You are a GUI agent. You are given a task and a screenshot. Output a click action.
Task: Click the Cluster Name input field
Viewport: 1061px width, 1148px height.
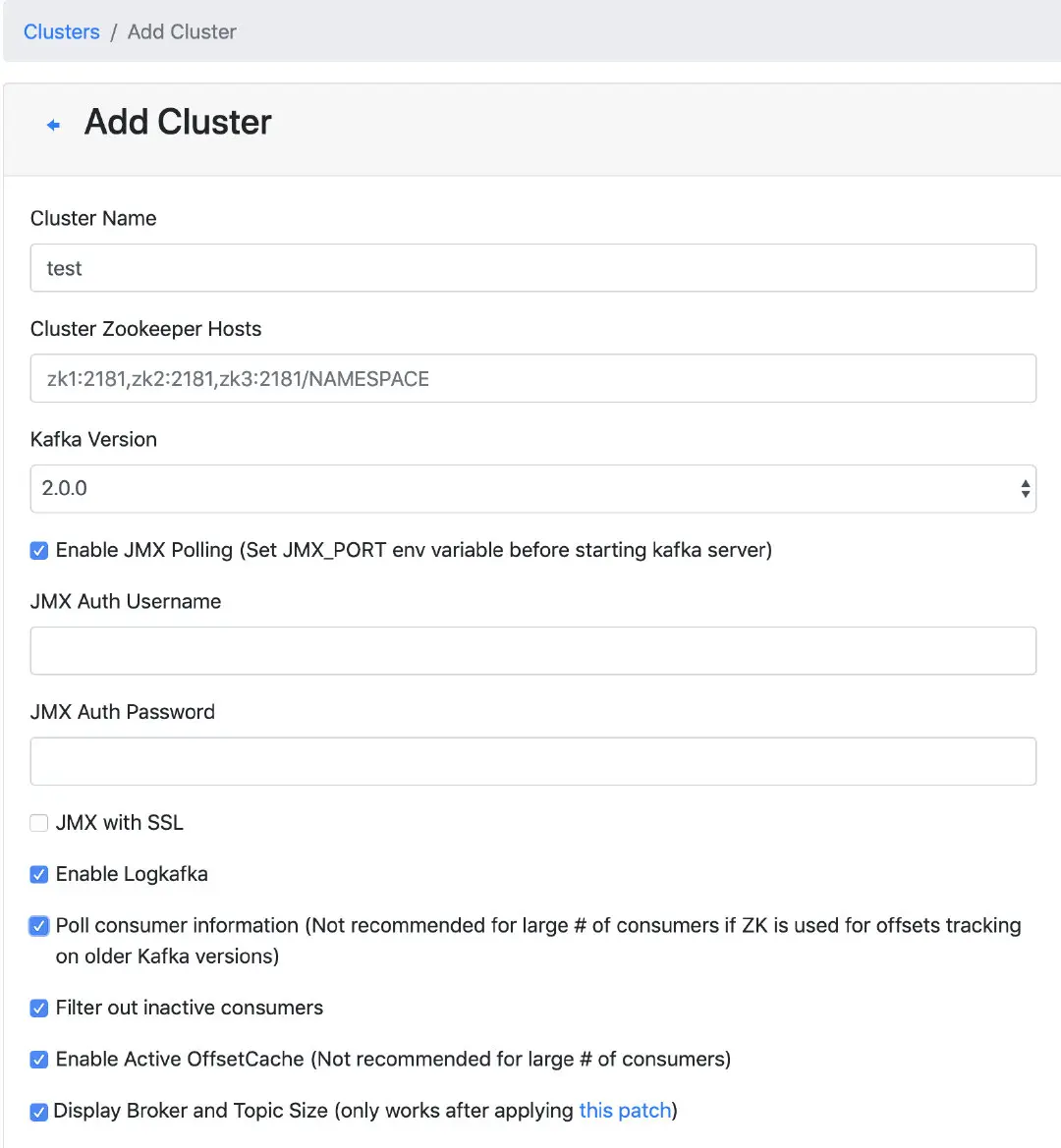(x=532, y=268)
